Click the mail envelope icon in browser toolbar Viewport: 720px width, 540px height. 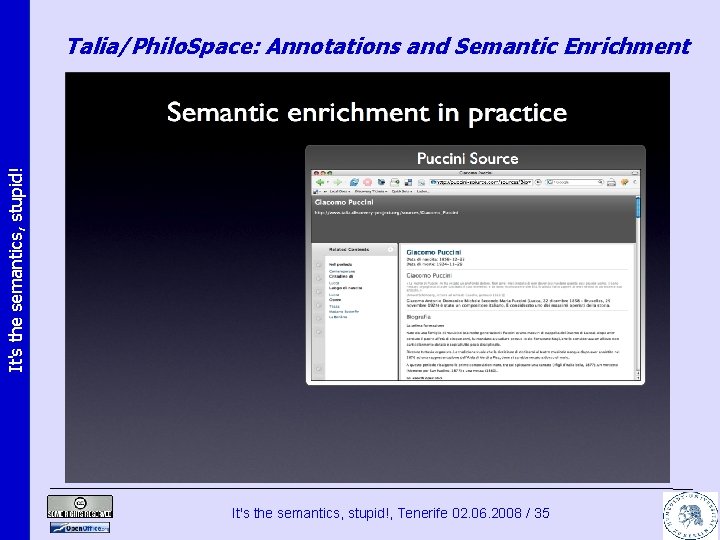pos(394,182)
